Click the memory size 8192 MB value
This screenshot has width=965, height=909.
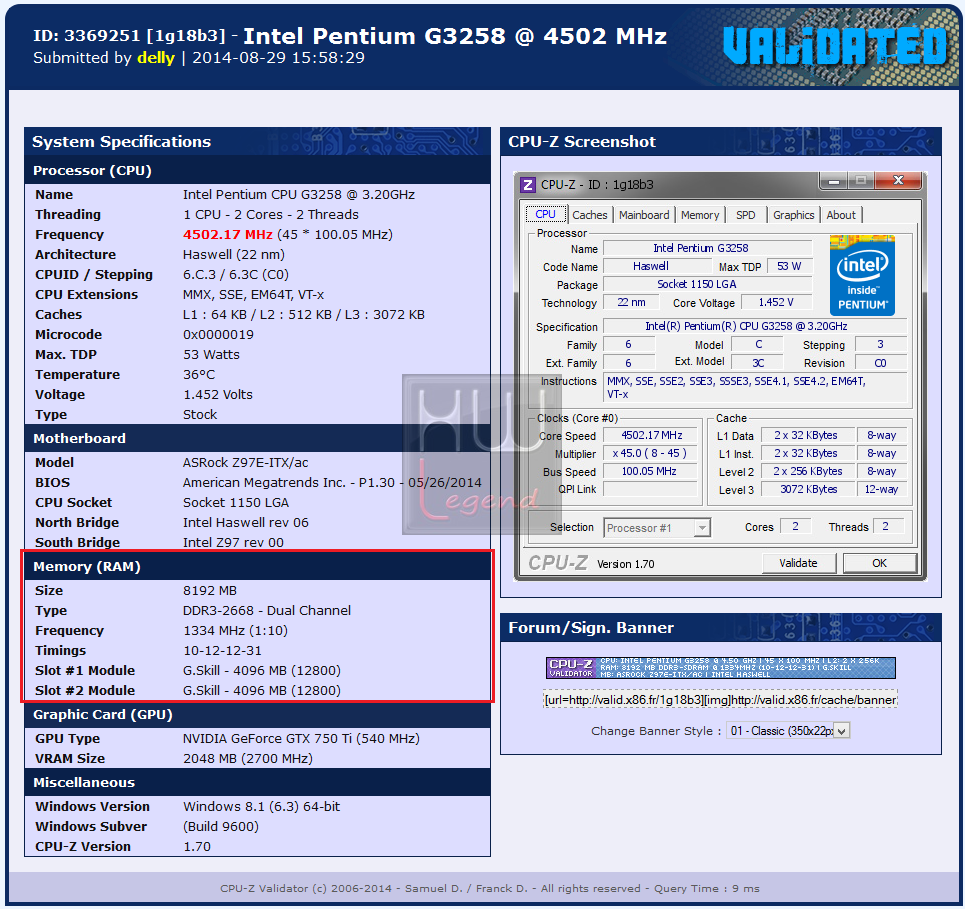pyautogui.click(x=210, y=591)
